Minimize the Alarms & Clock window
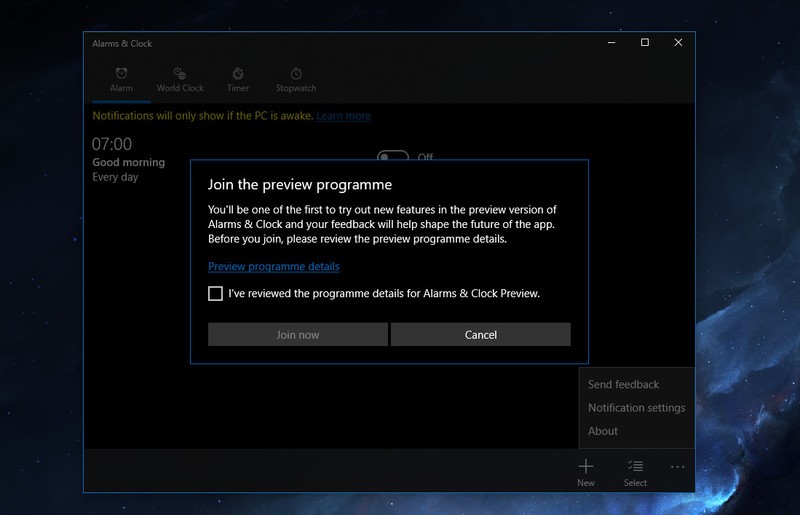Image resolution: width=800 pixels, height=515 pixels. [611, 43]
